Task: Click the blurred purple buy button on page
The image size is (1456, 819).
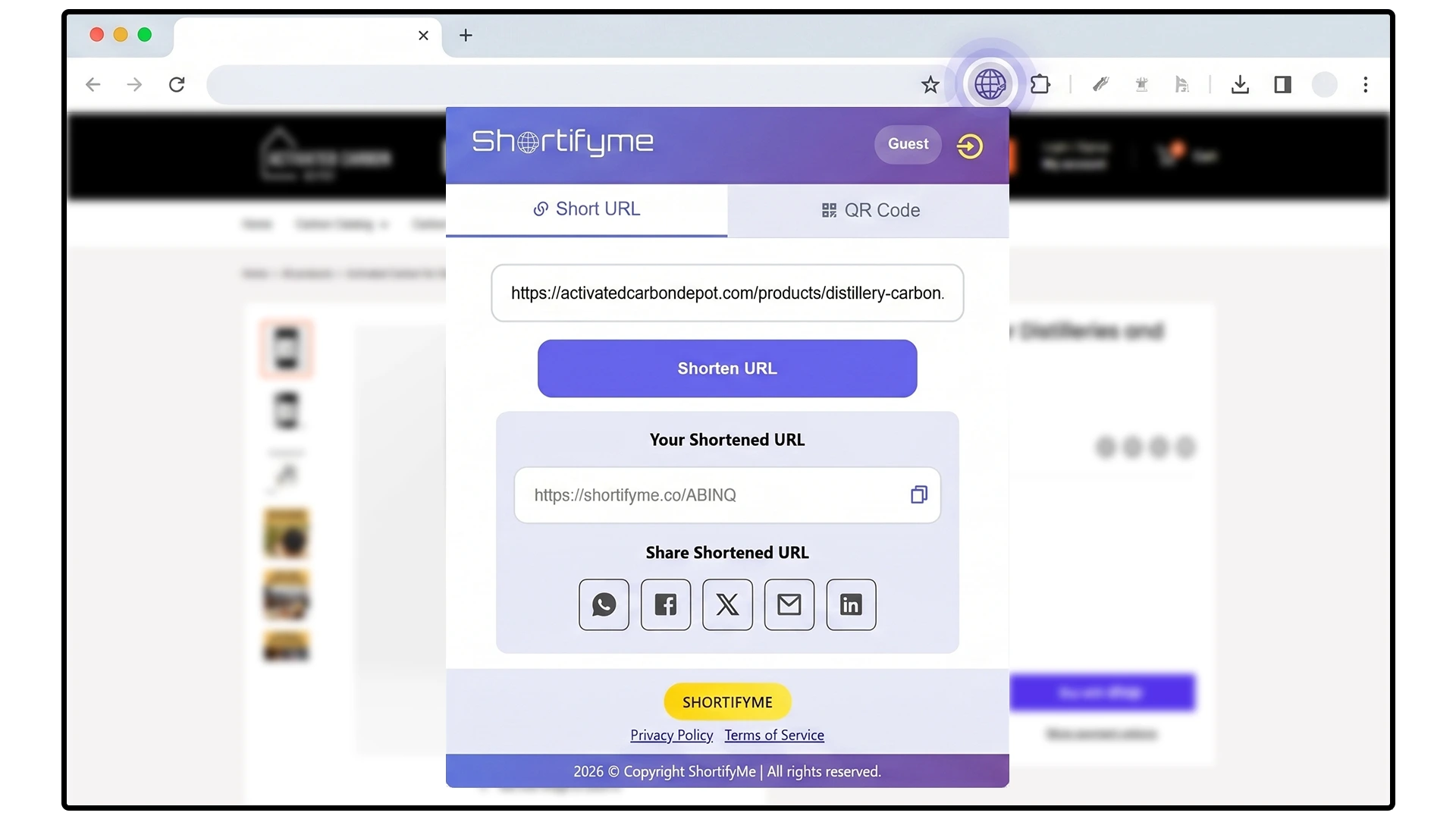Action: pos(1102,692)
